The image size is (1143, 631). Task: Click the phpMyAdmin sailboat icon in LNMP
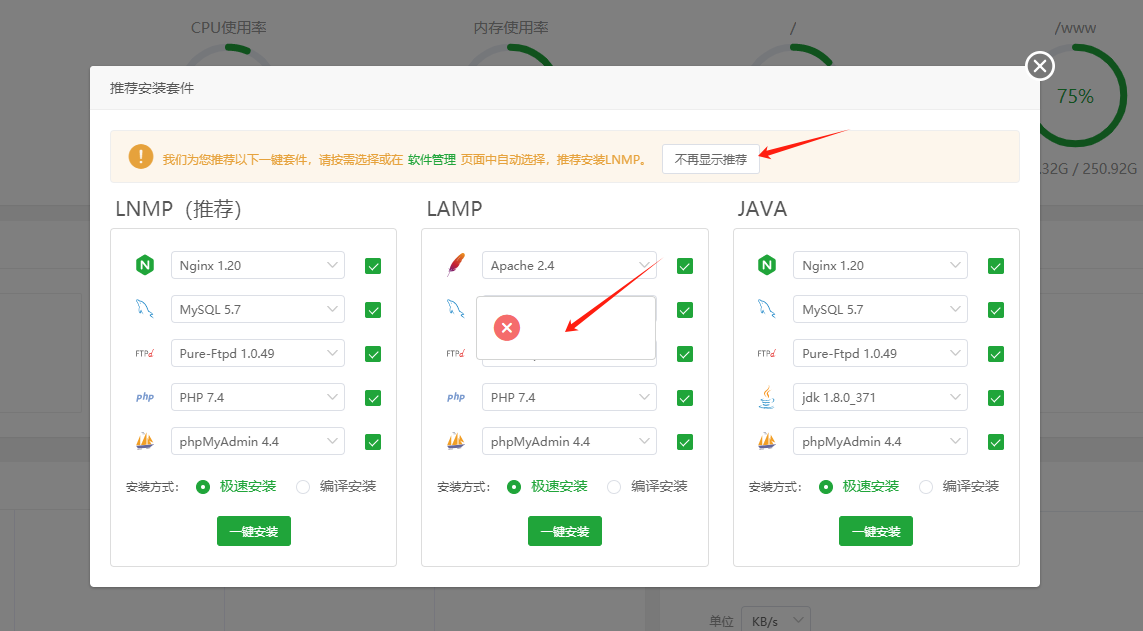coord(144,441)
